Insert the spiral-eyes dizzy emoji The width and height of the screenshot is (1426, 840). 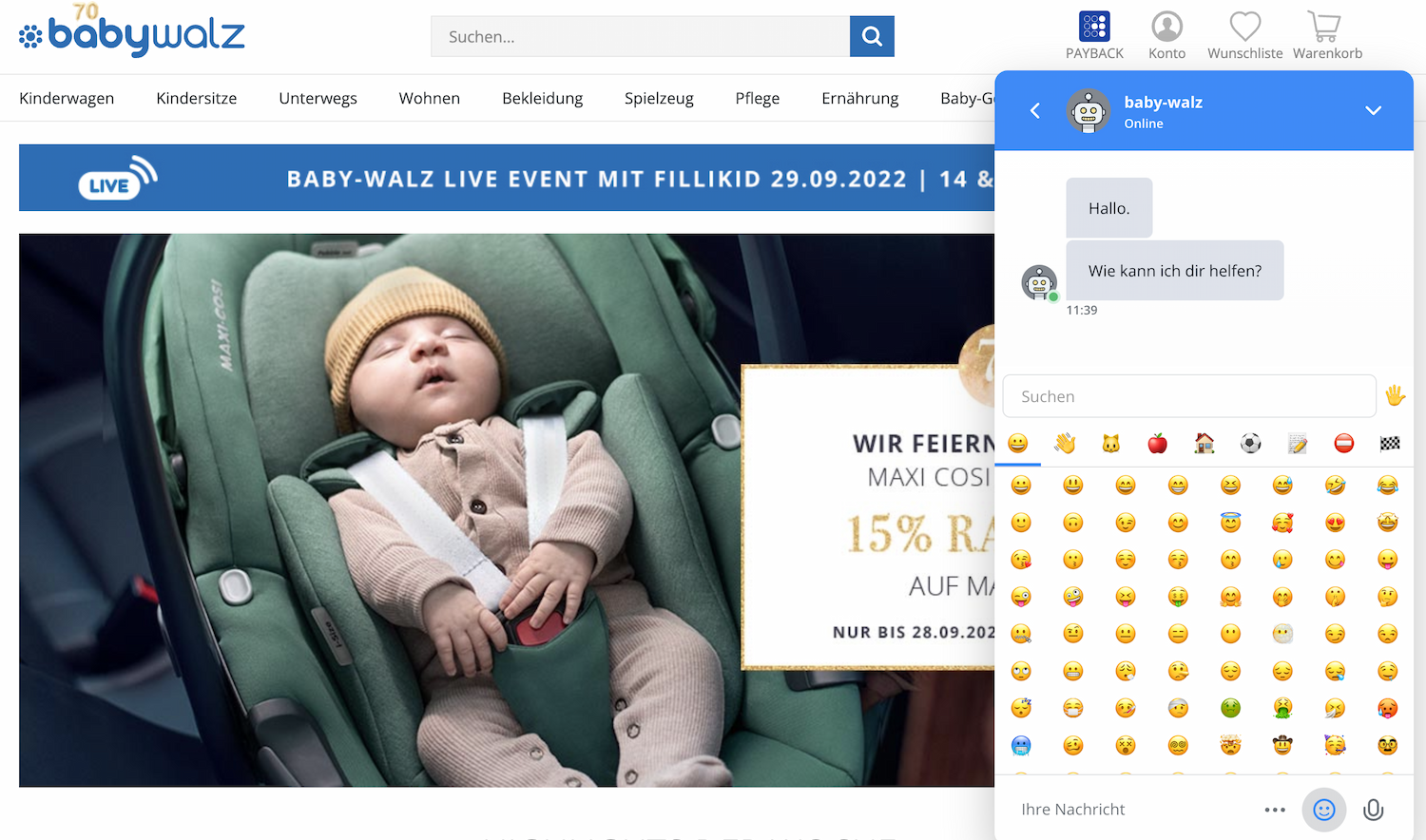[x=1178, y=745]
